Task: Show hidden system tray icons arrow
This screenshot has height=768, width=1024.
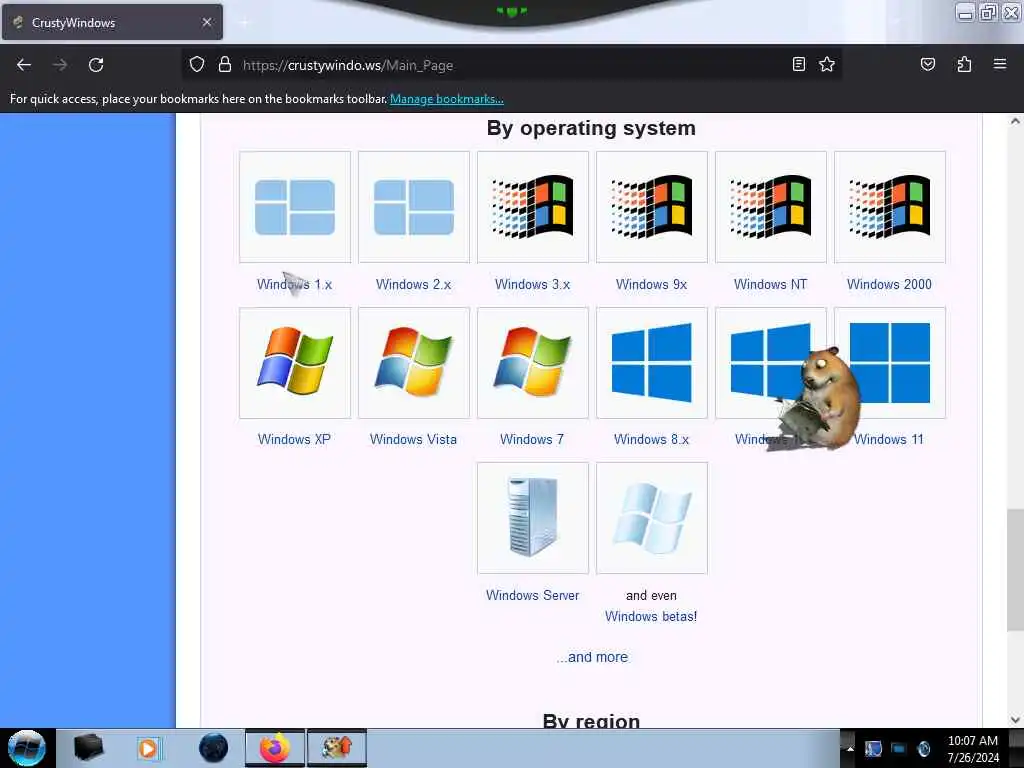Action: 850,748
